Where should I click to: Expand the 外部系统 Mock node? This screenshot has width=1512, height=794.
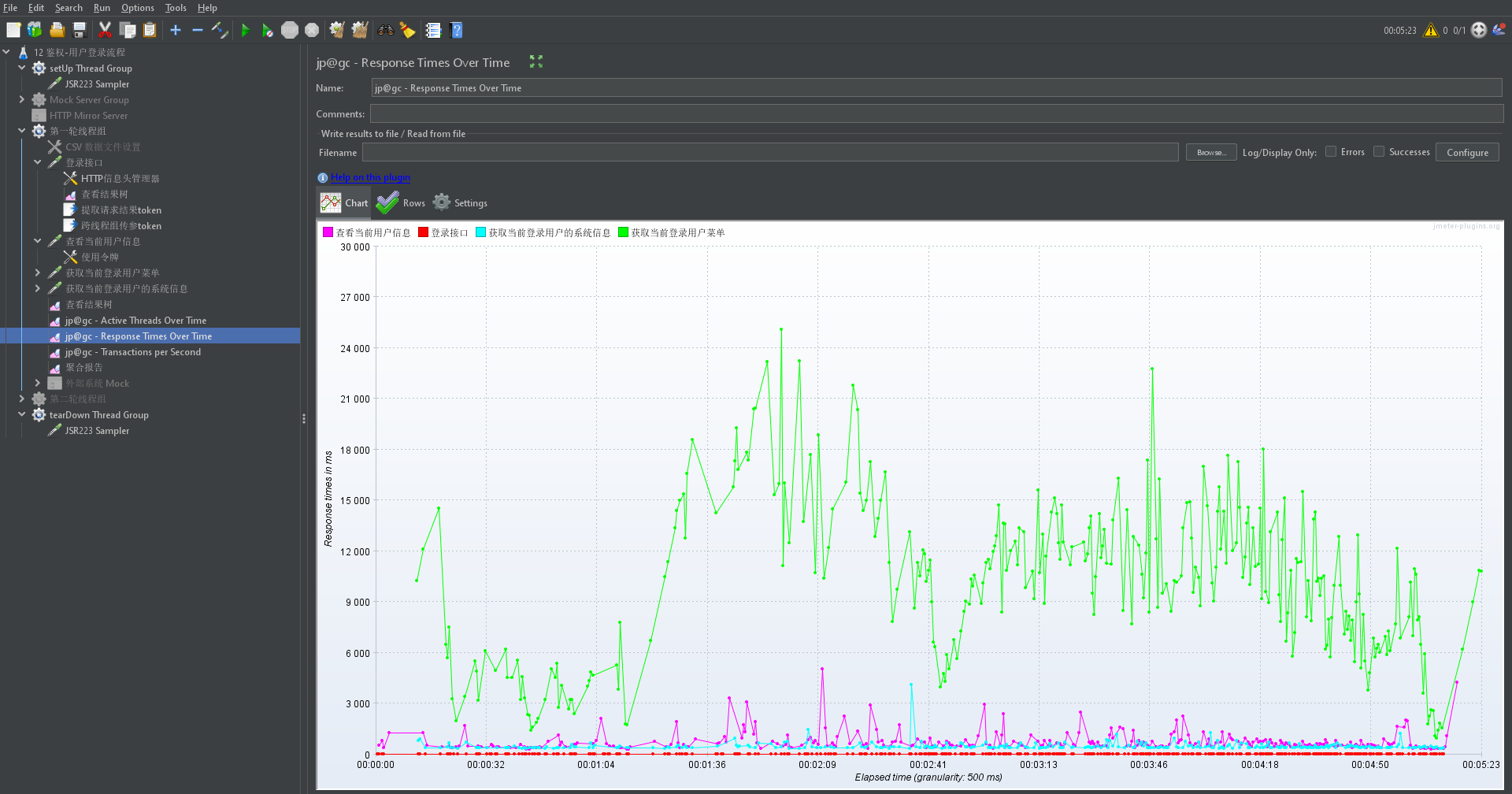click(x=38, y=383)
